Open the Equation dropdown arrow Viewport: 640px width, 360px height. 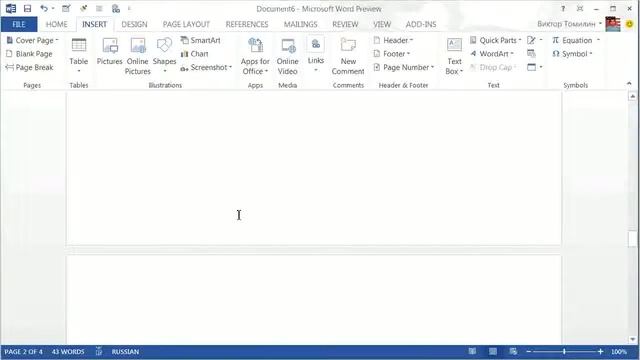click(x=598, y=40)
